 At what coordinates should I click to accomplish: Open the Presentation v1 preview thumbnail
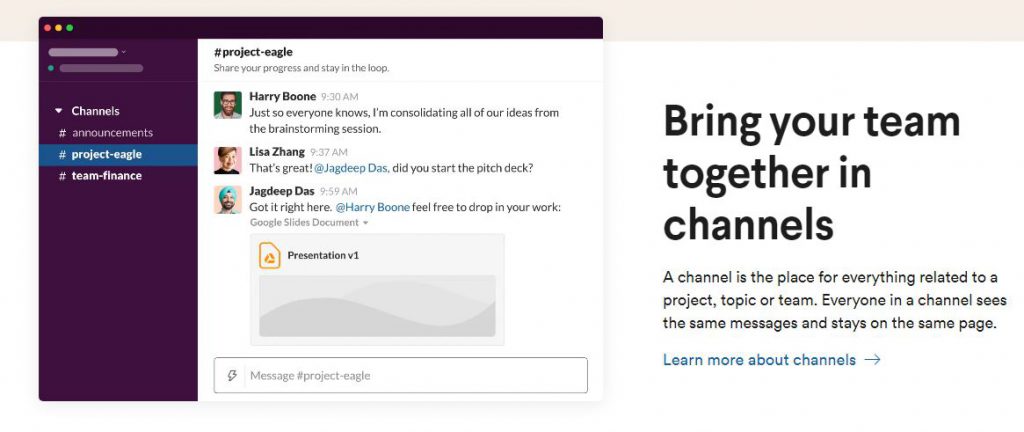coord(377,306)
